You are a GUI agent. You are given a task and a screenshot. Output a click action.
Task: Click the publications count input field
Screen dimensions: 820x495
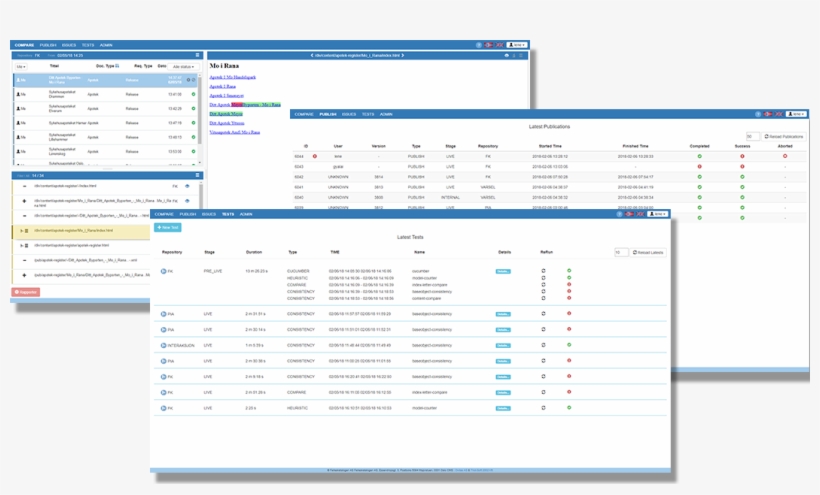753,136
